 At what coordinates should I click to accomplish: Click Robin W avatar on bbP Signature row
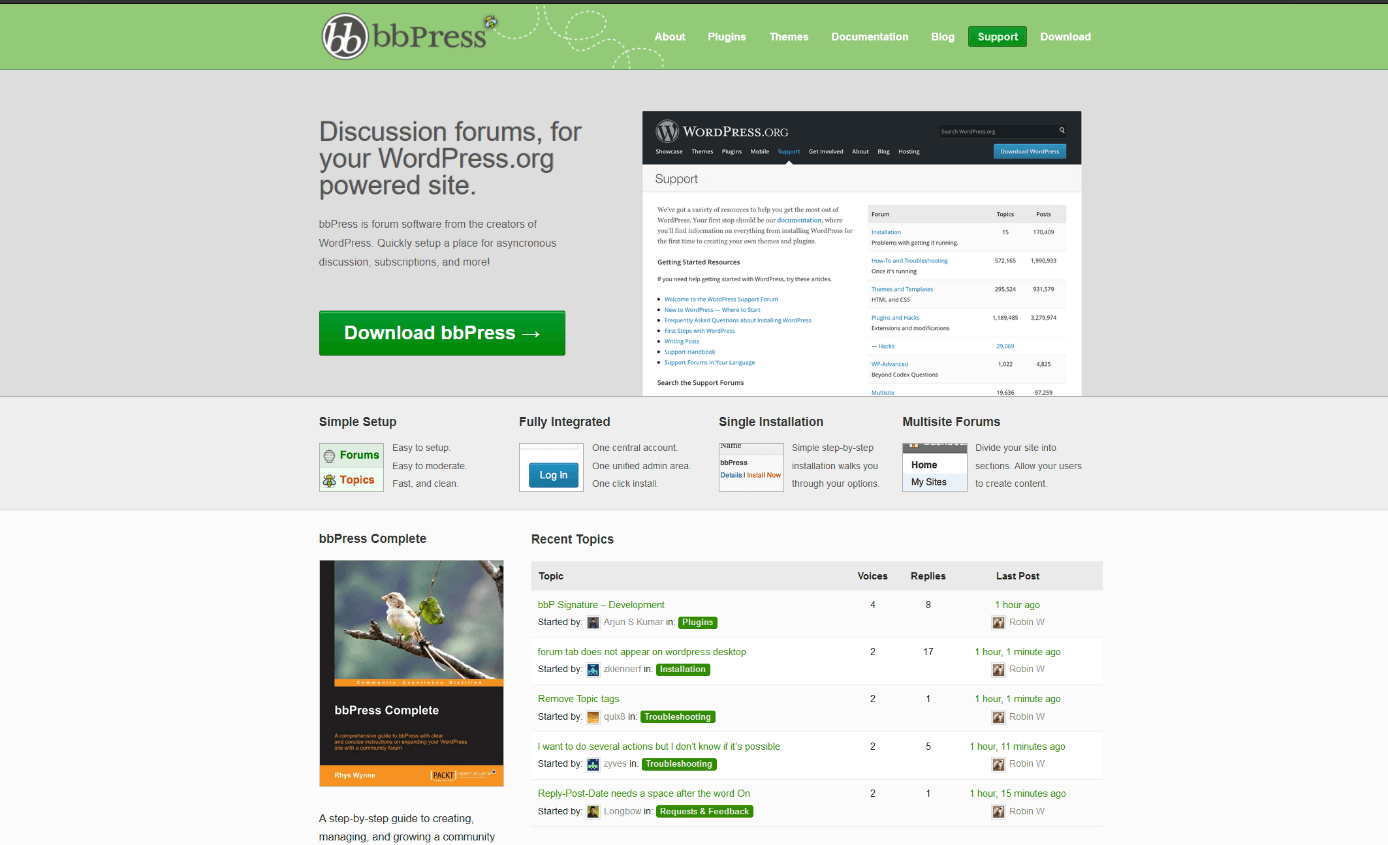[998, 622]
